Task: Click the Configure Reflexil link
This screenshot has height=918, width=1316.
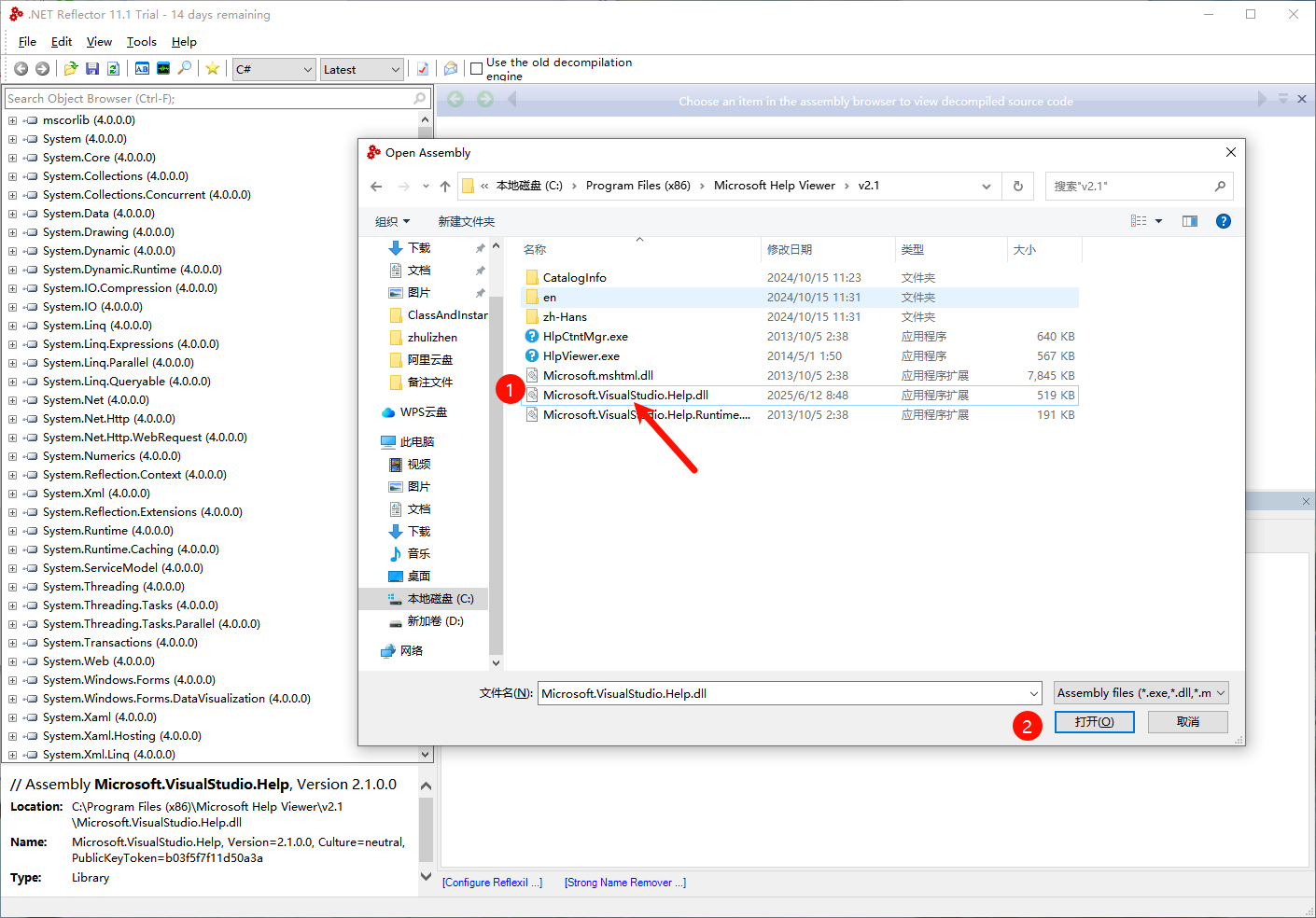Action: (492, 883)
